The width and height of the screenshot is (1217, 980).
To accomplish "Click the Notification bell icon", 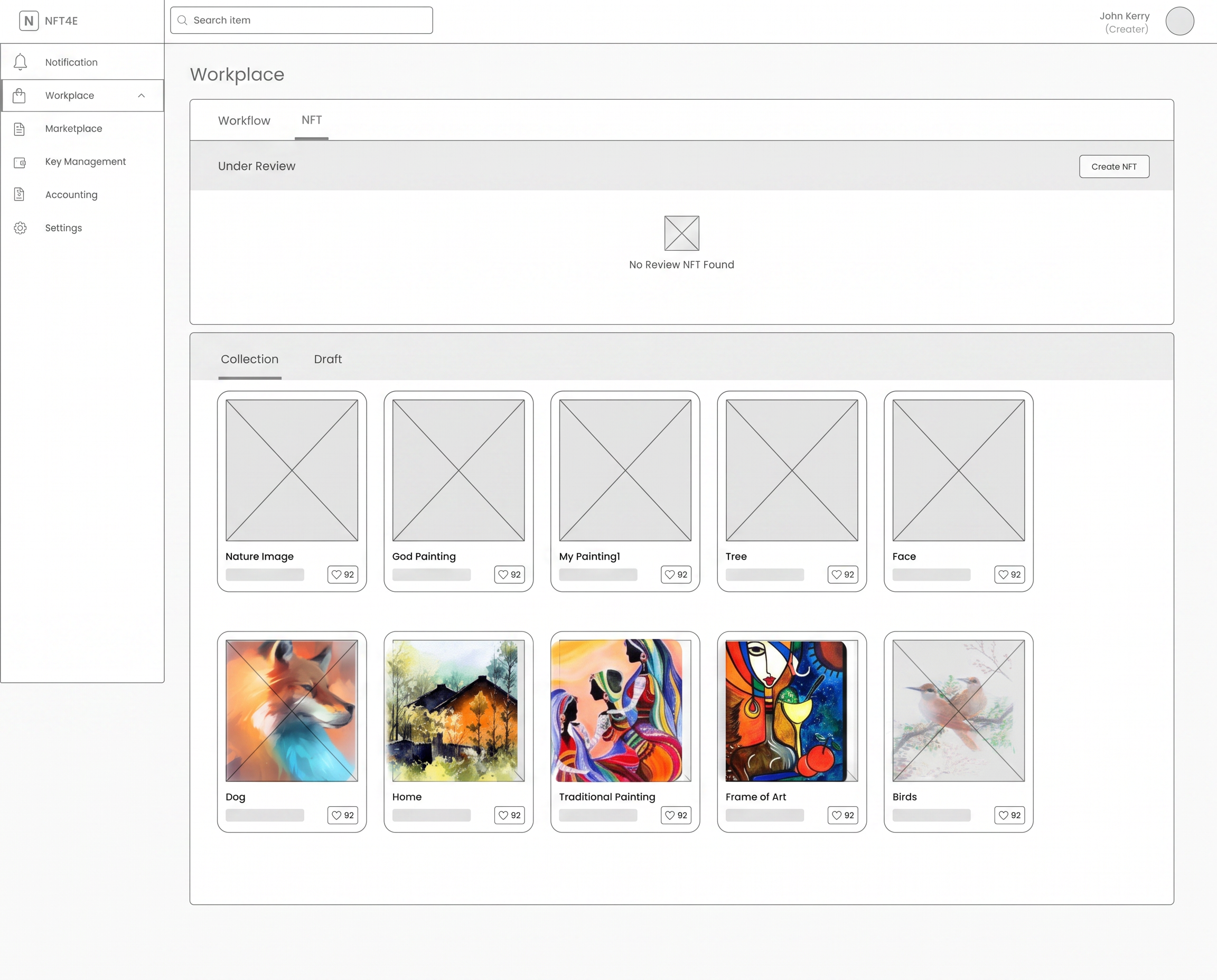I will coord(20,62).
